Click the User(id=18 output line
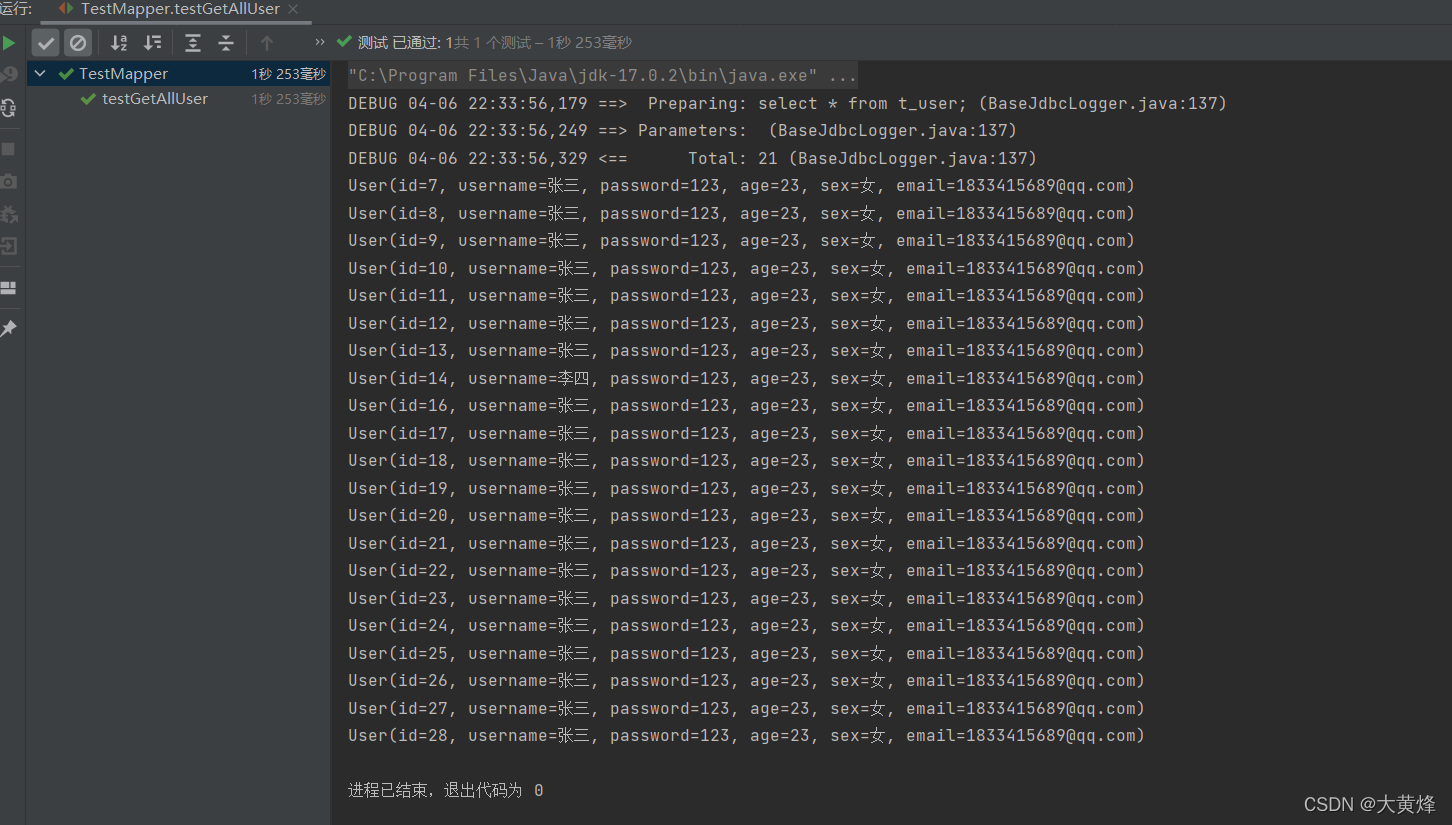 746,461
